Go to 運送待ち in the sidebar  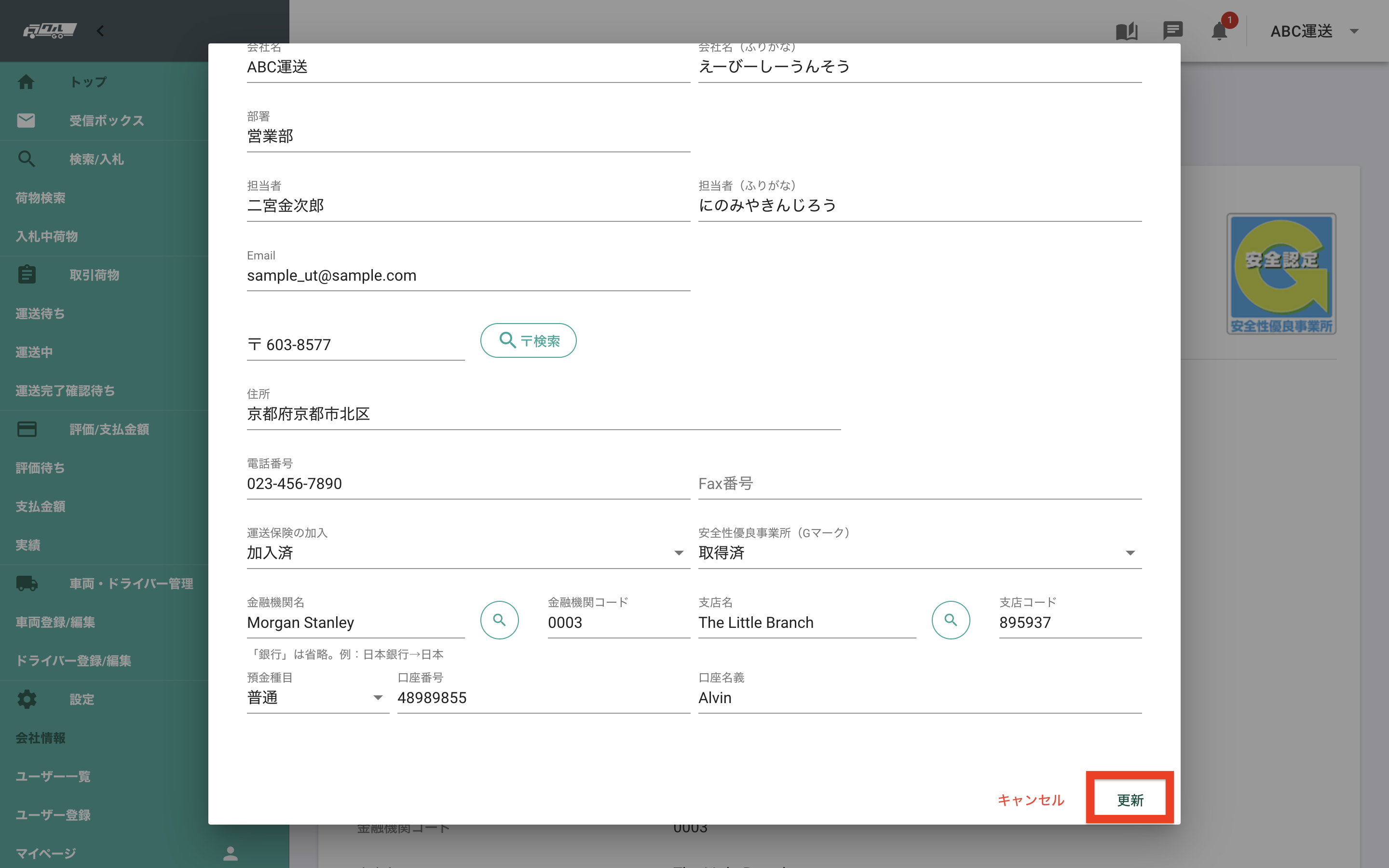point(40,313)
